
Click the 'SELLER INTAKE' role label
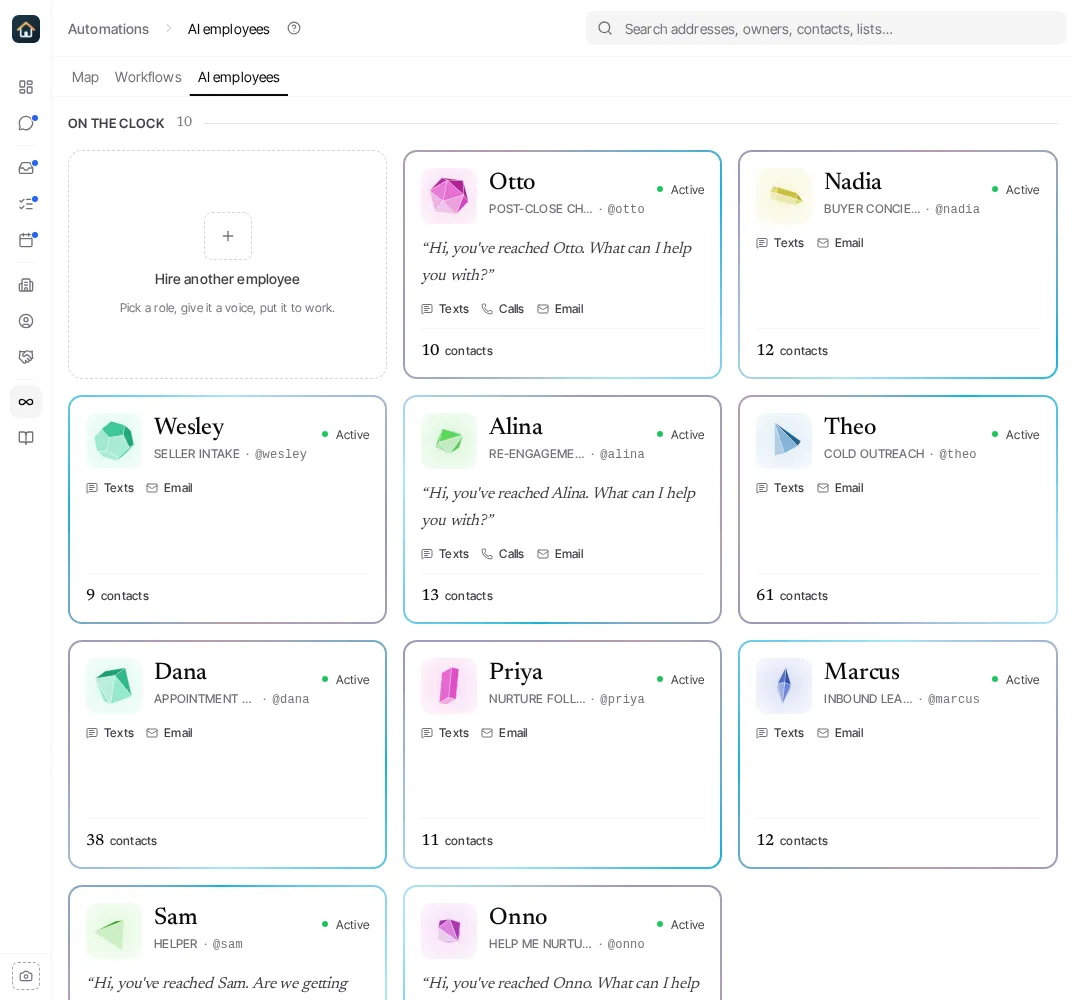pyautogui.click(x=197, y=454)
